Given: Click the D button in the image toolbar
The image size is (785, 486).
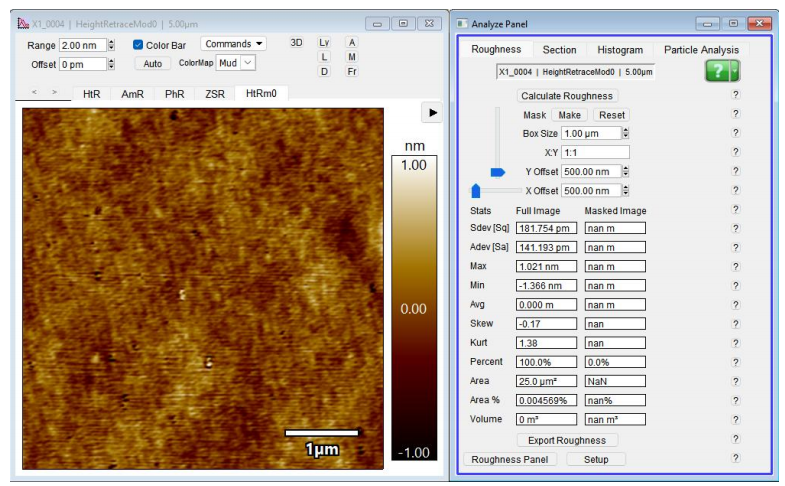Looking at the screenshot, I should point(324,72).
